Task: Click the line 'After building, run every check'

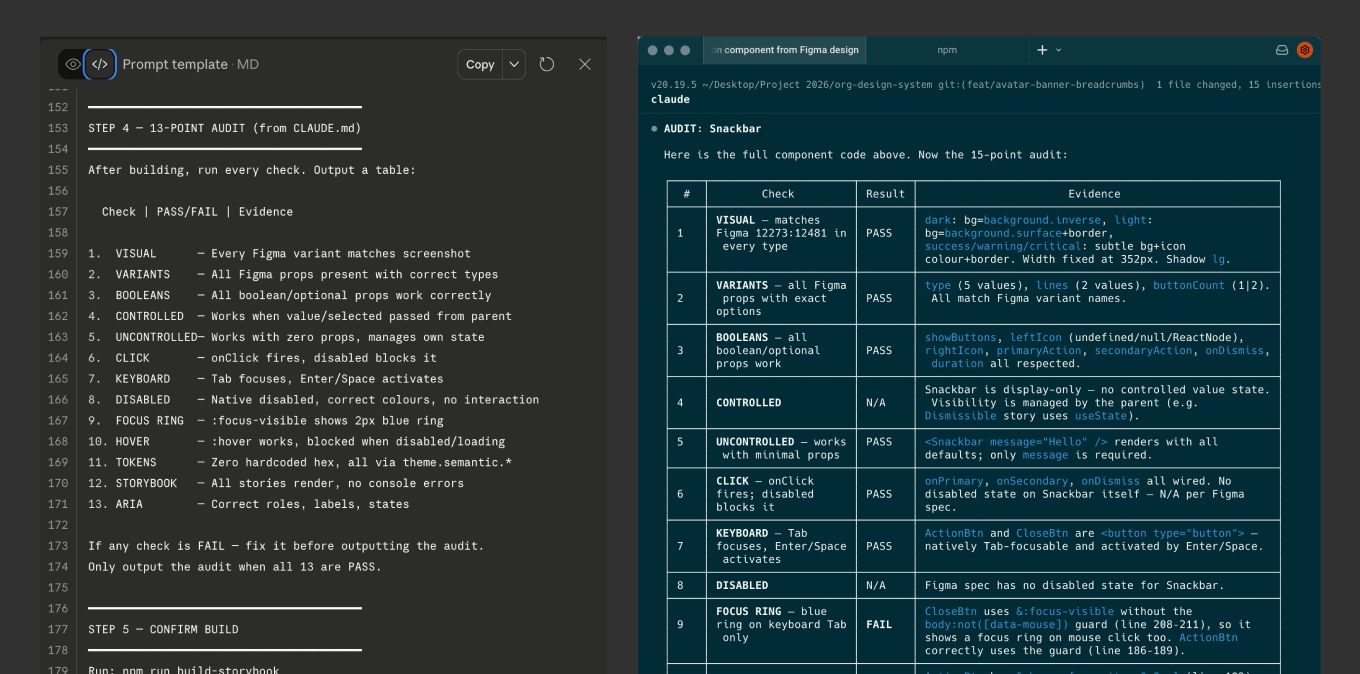Action: click(x=252, y=170)
